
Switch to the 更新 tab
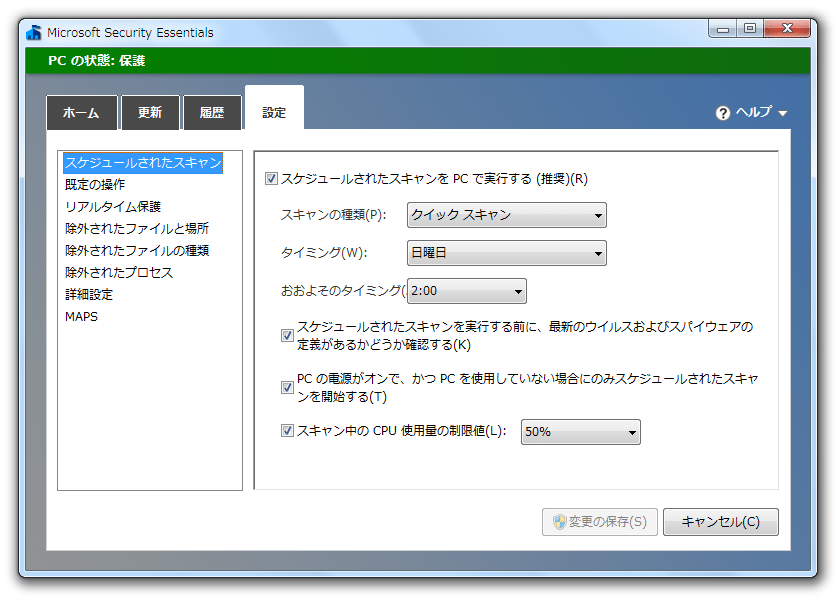(150, 112)
